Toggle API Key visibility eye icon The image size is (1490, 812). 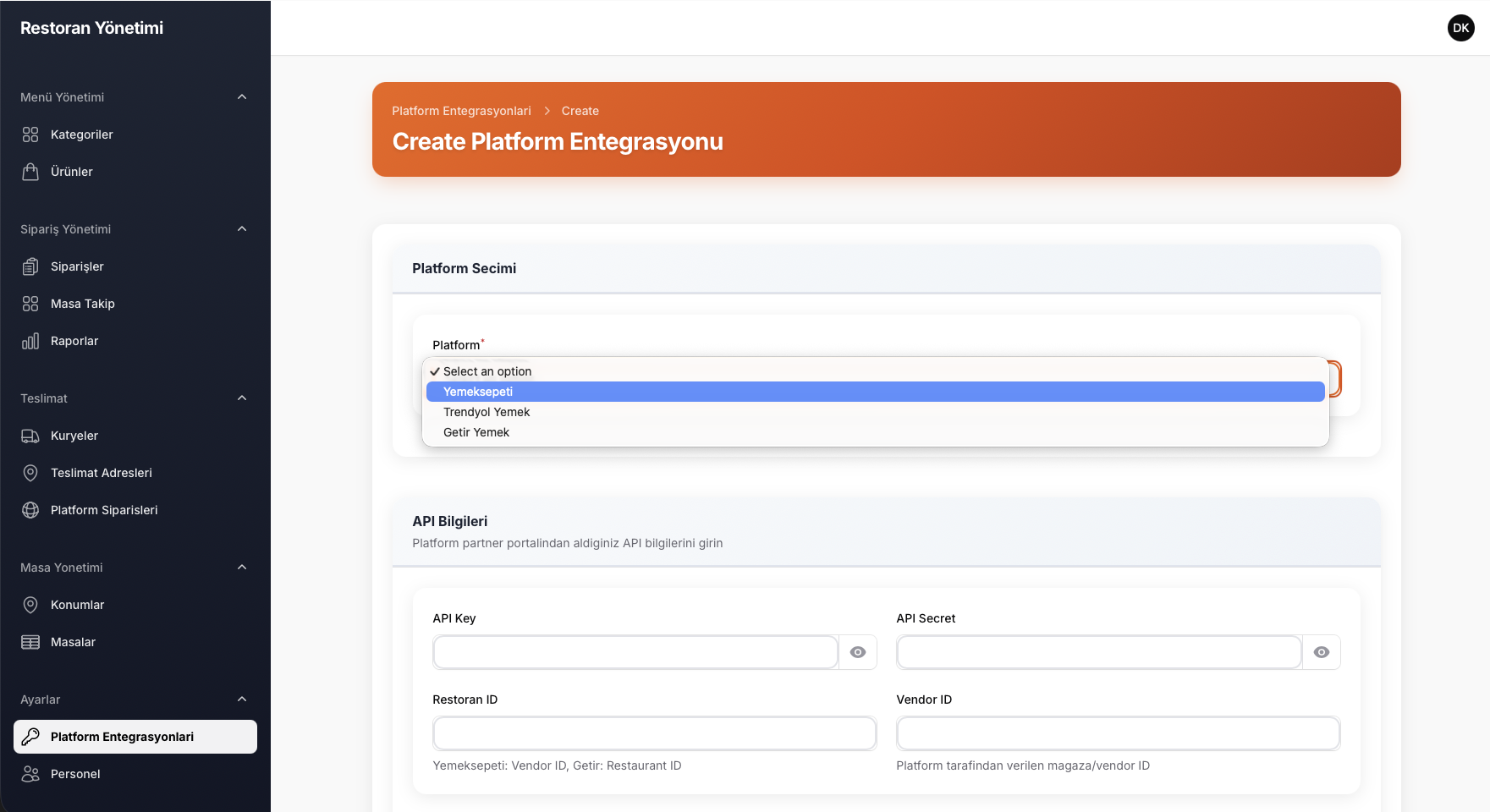point(858,652)
